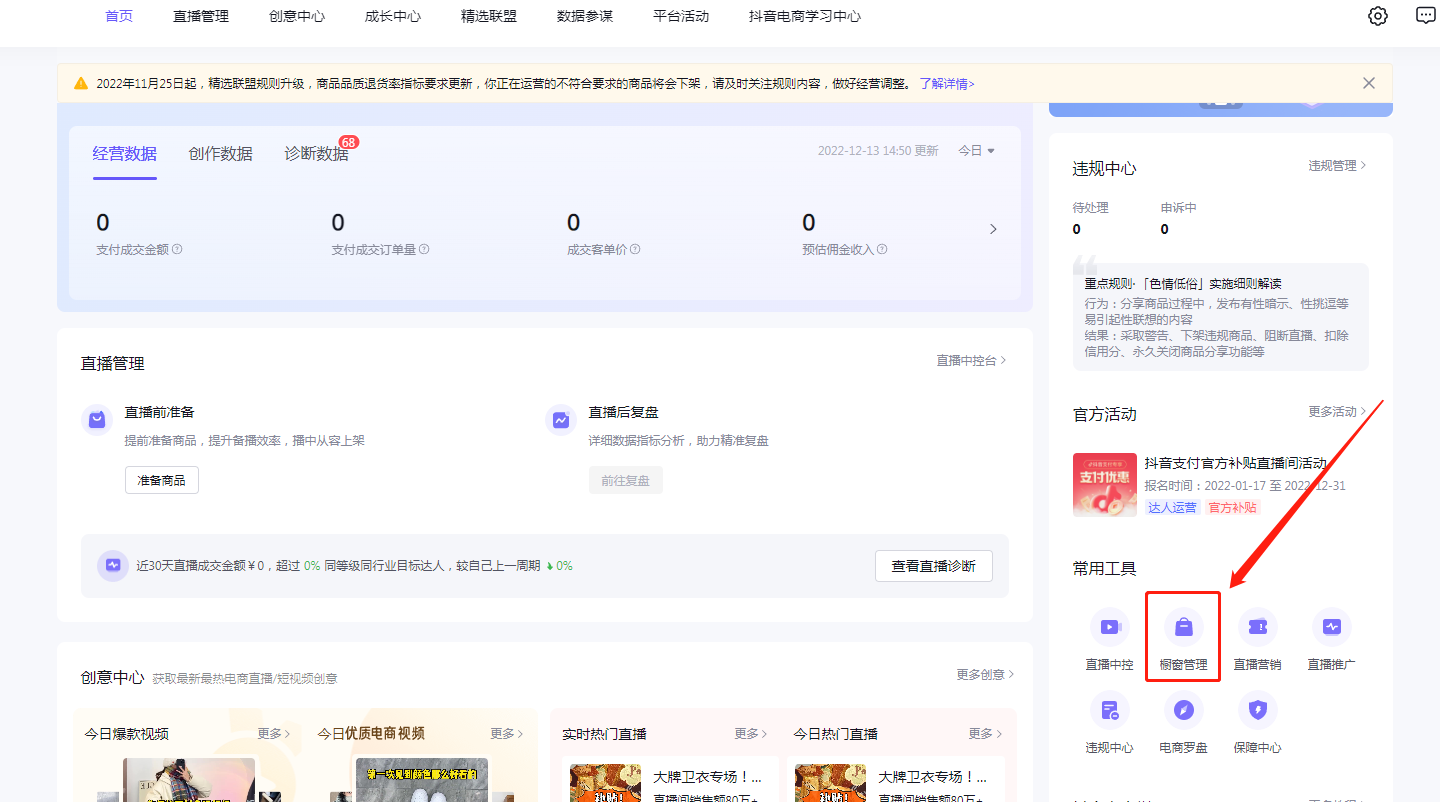Screen dimensions: 1440x802
Task: Switch to the 创作数据 tab
Action: point(220,154)
